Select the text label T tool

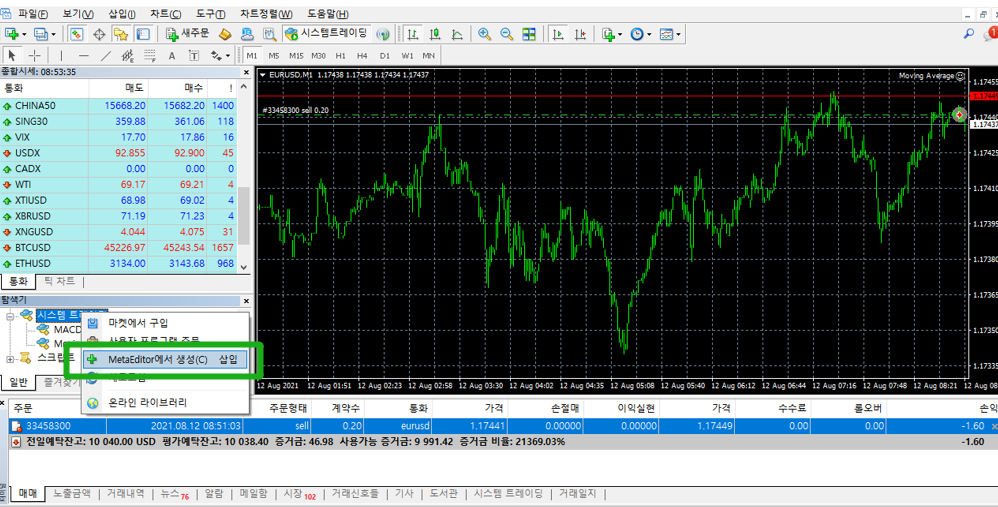(194, 55)
